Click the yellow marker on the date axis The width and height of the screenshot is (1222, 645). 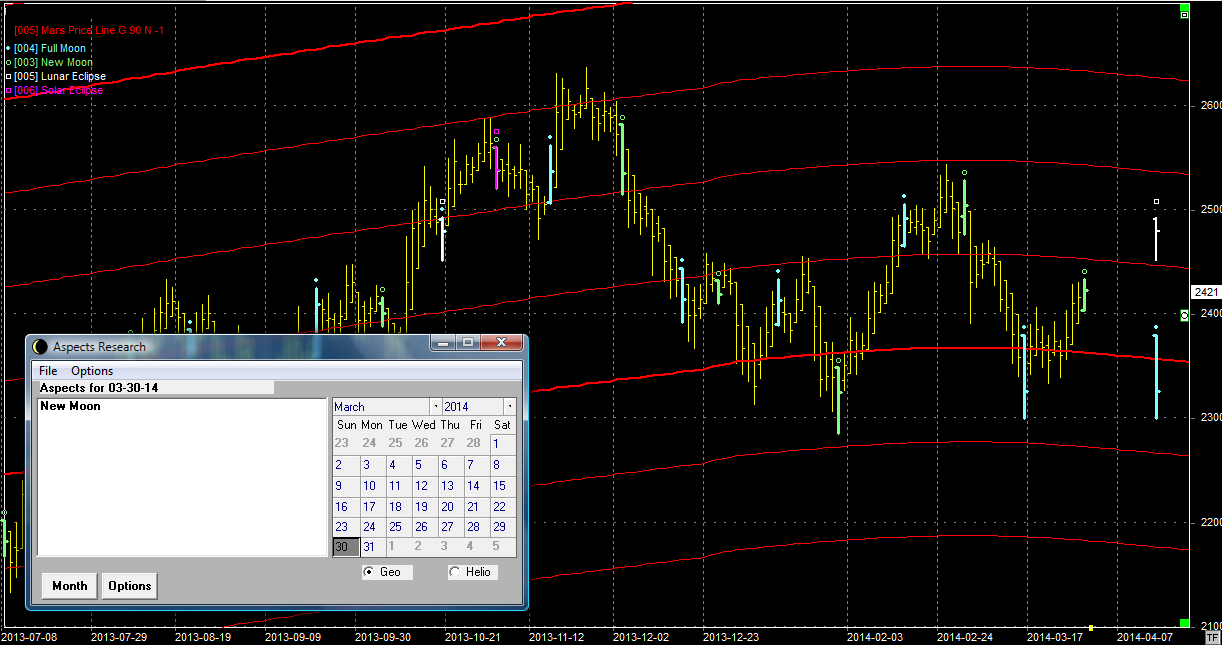coord(1091,628)
